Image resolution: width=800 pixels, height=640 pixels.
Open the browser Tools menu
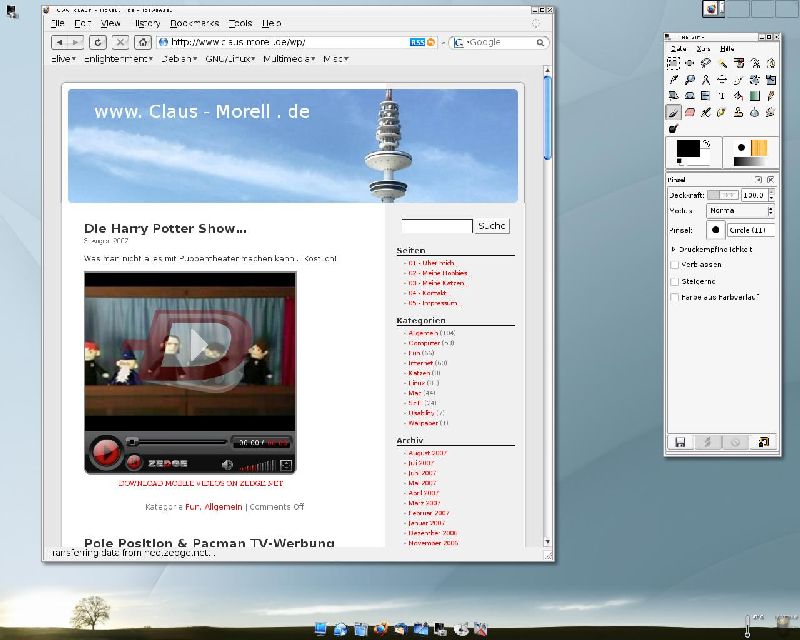(240, 23)
